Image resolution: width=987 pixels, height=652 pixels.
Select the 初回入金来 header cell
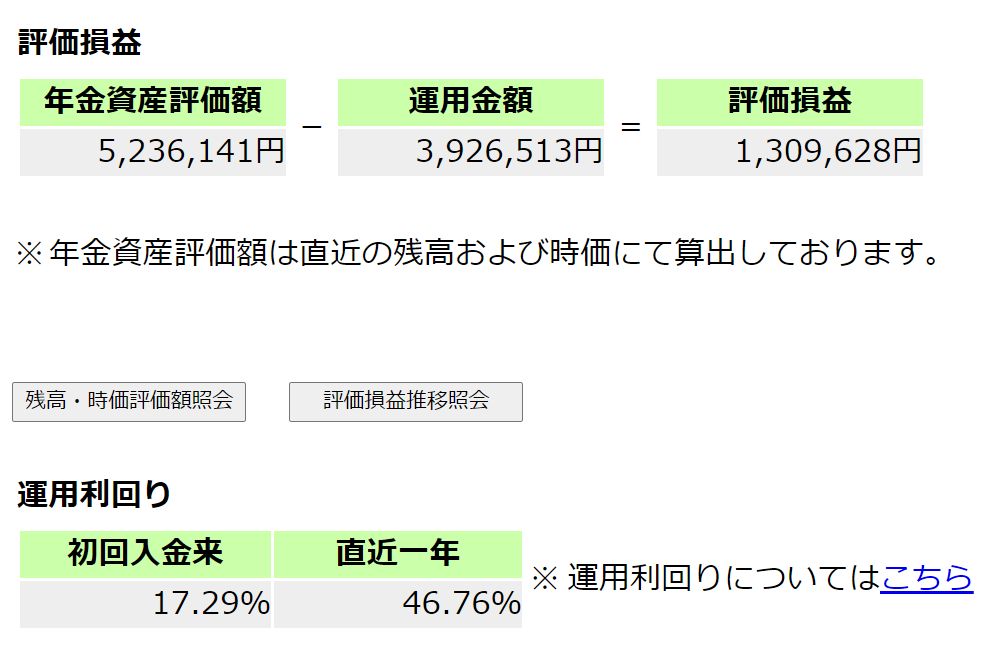pos(145,553)
